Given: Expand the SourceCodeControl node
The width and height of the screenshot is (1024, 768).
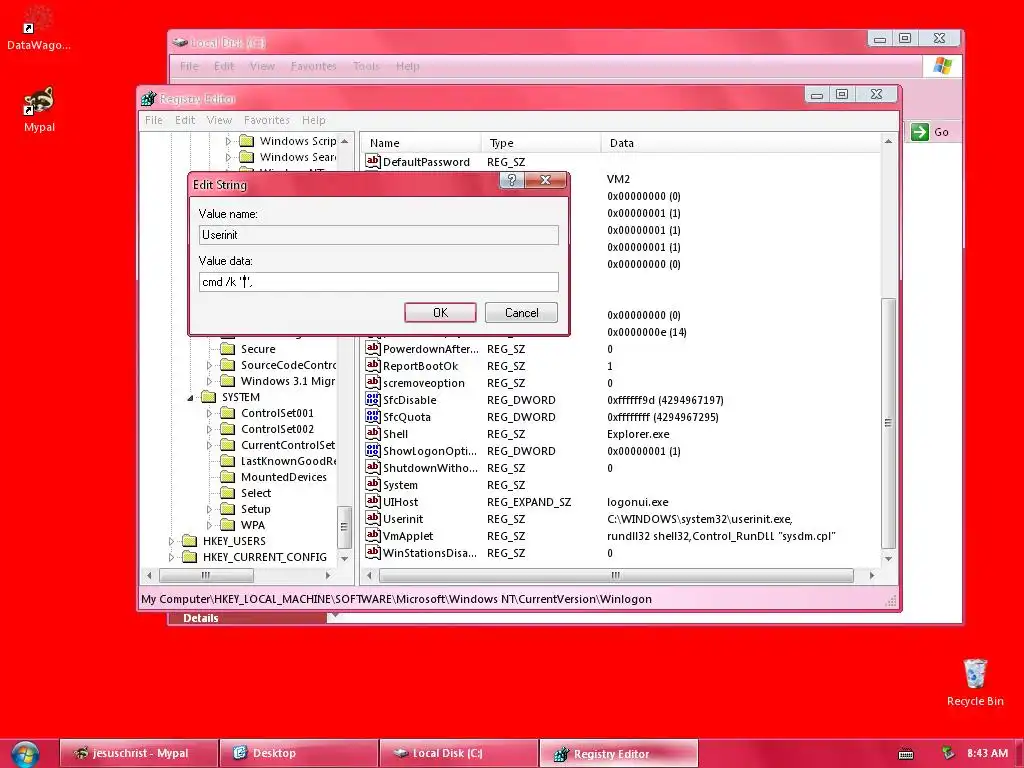Looking at the screenshot, I should [x=209, y=365].
